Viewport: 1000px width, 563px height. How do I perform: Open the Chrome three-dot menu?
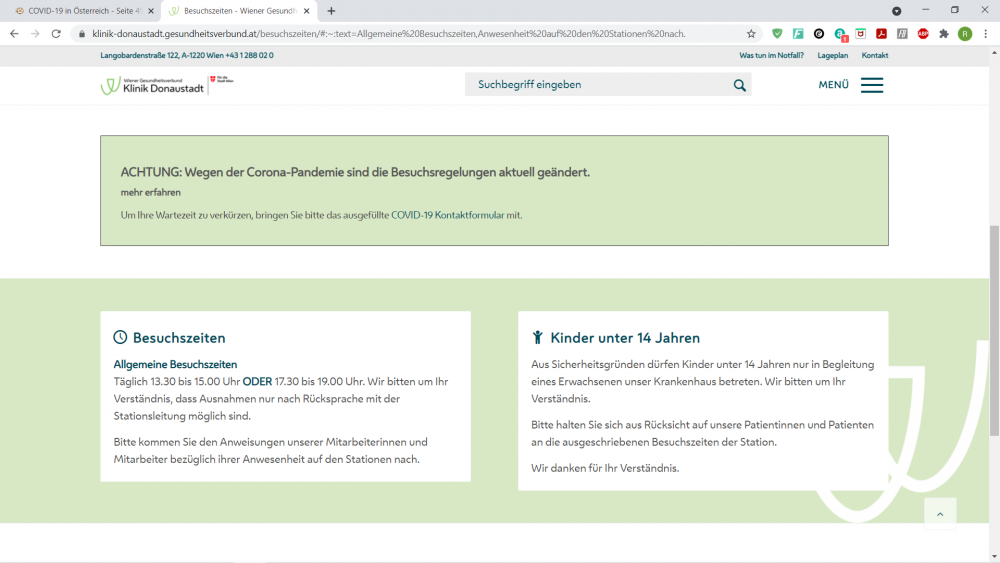click(984, 33)
